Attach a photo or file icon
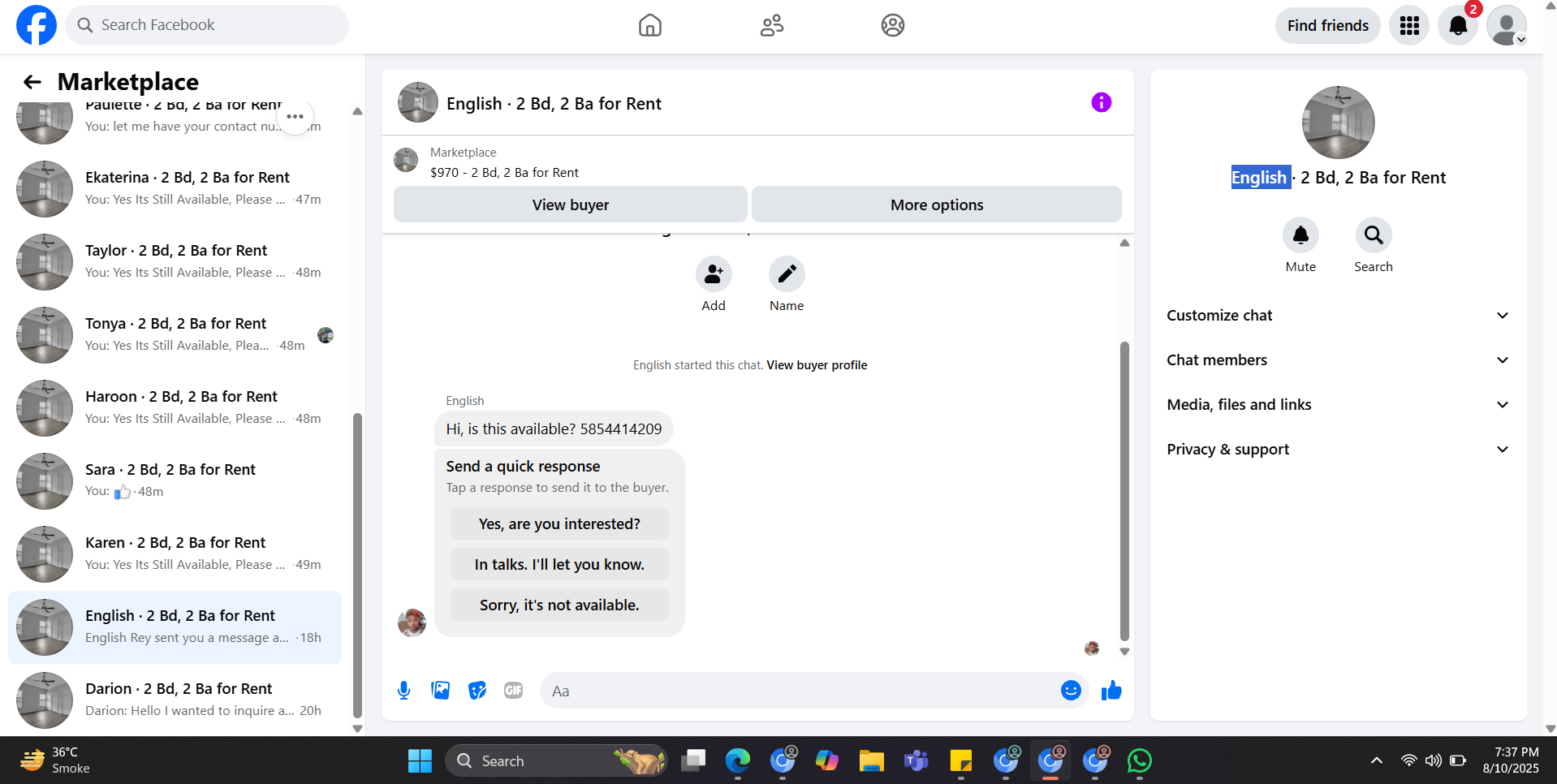This screenshot has height=784, width=1557. coord(441,691)
